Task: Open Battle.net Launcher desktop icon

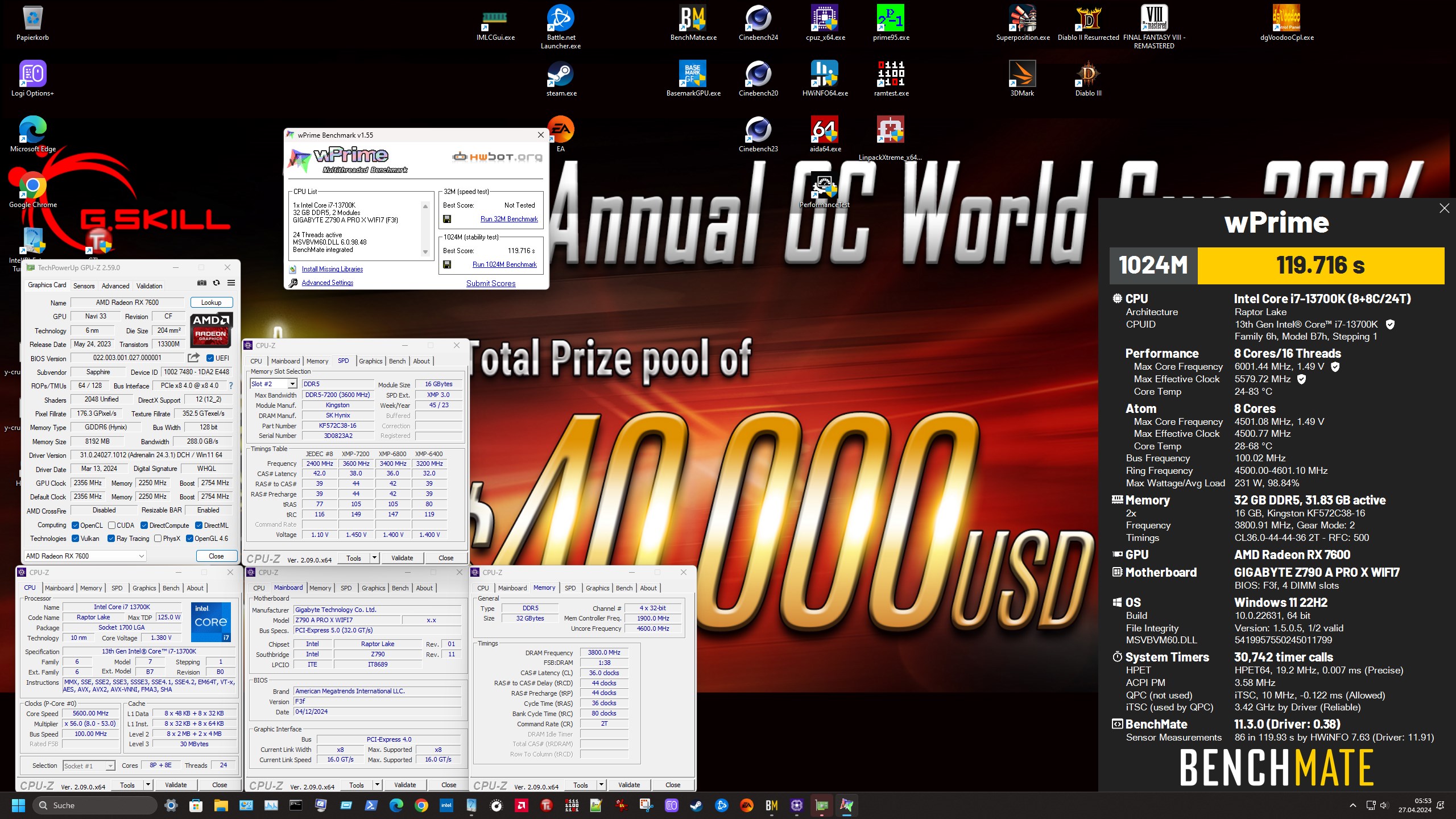Action: pos(560,27)
